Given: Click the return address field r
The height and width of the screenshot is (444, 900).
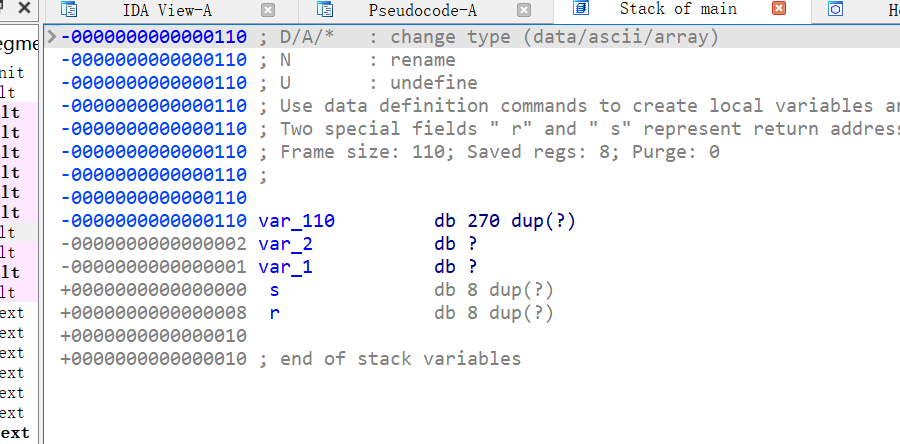Looking at the screenshot, I should (x=274, y=313).
